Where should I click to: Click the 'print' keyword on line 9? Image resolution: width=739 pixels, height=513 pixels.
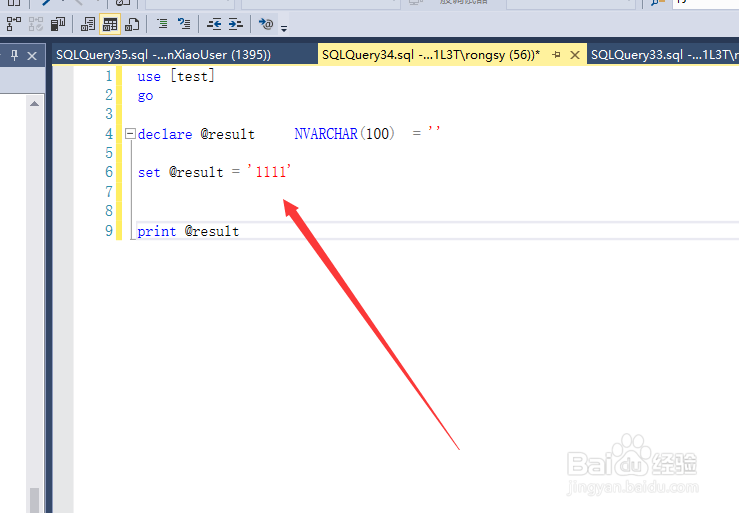click(156, 232)
